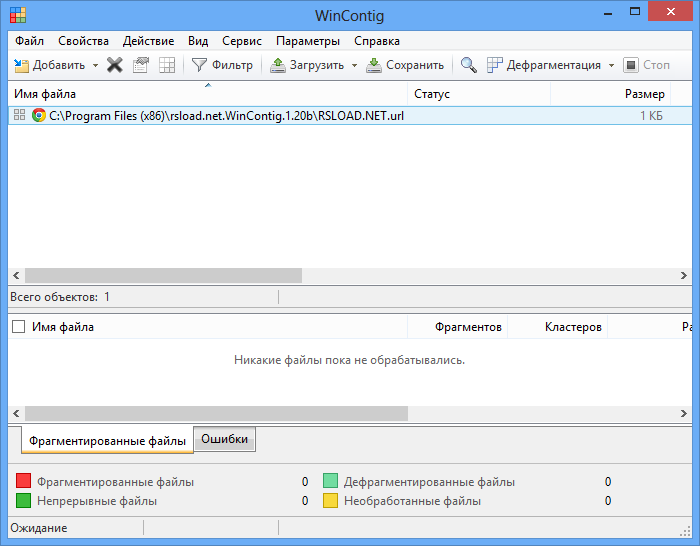Sort by the Размер column header
This screenshot has width=700, height=546.
point(611,94)
